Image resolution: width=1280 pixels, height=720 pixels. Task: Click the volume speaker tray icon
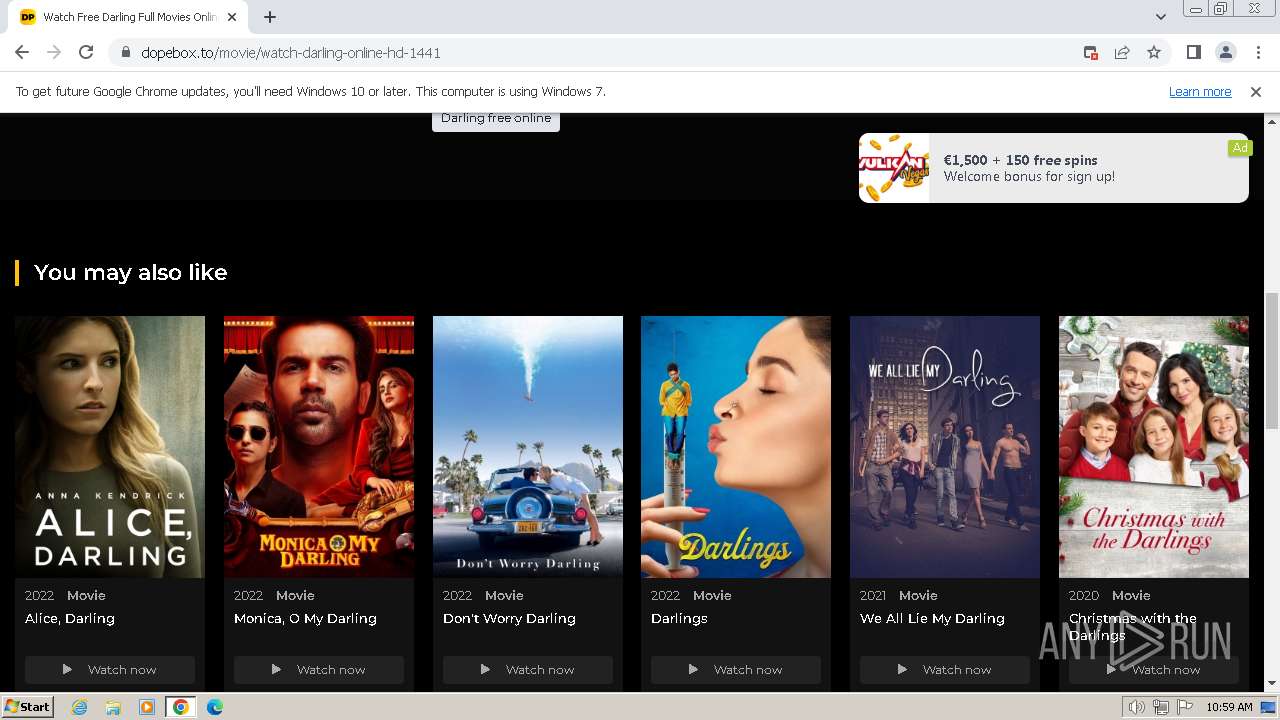pyautogui.click(x=1137, y=707)
